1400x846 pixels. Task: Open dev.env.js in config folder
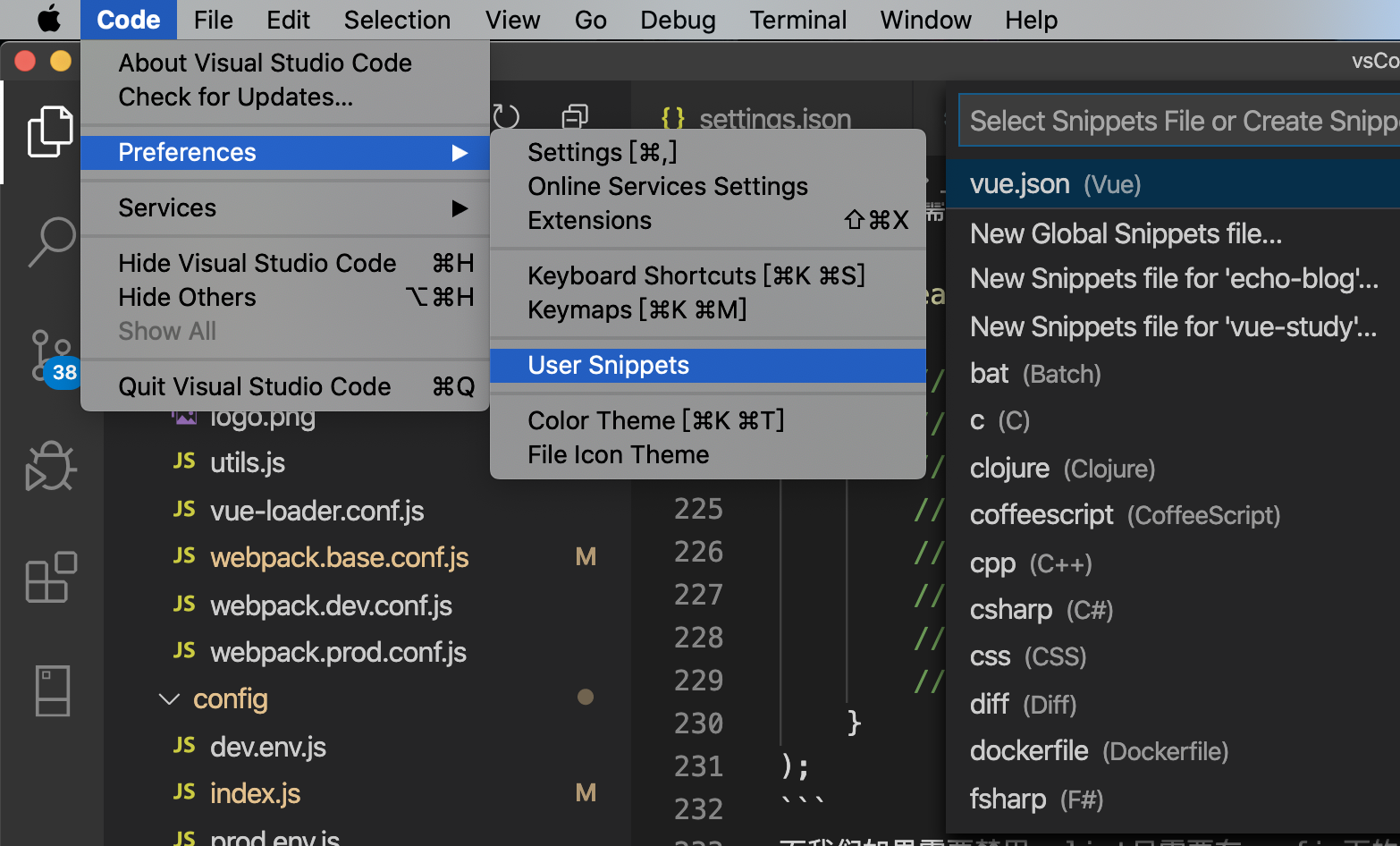[x=267, y=747]
